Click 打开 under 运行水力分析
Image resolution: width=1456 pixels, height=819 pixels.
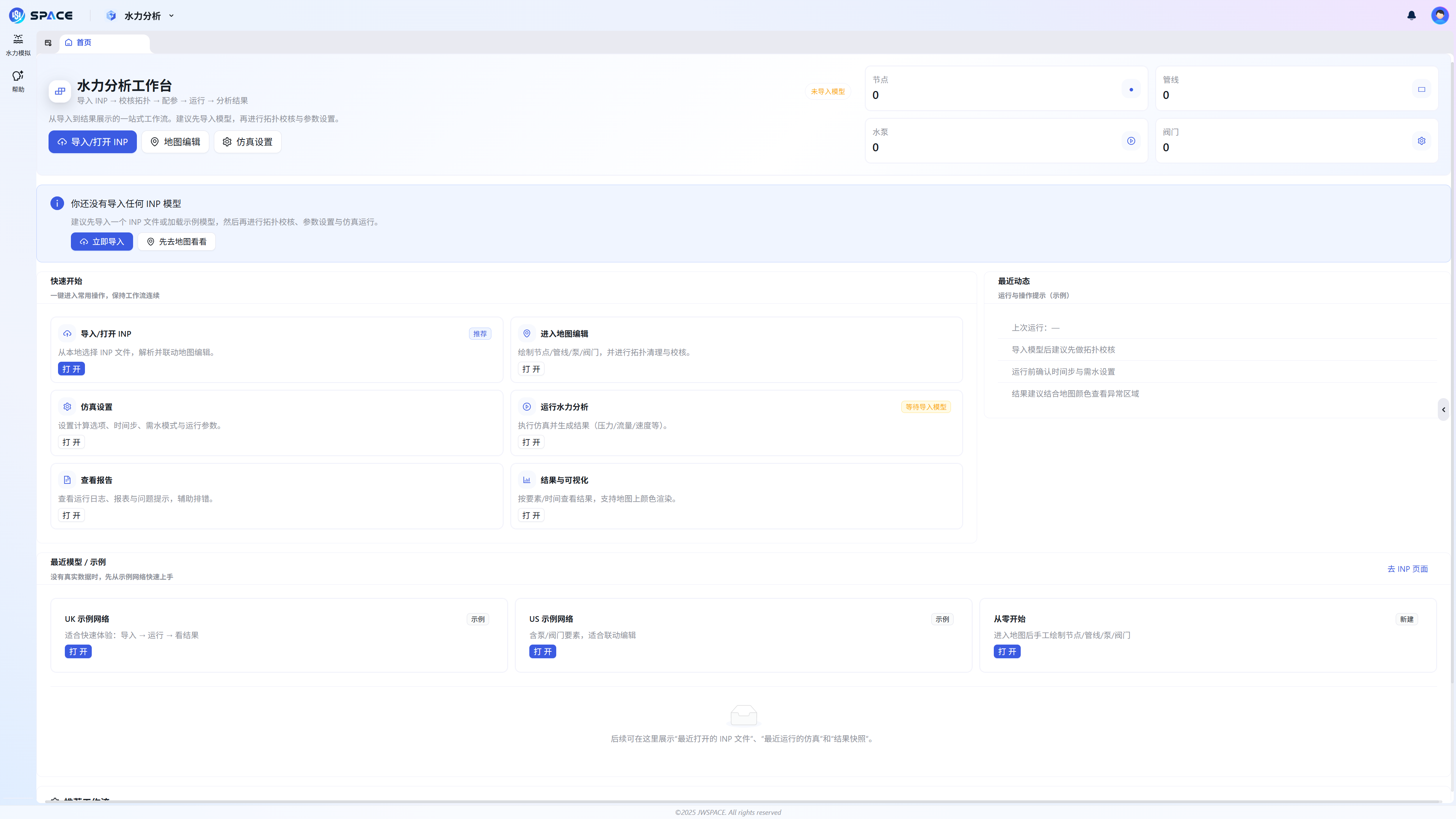click(531, 442)
